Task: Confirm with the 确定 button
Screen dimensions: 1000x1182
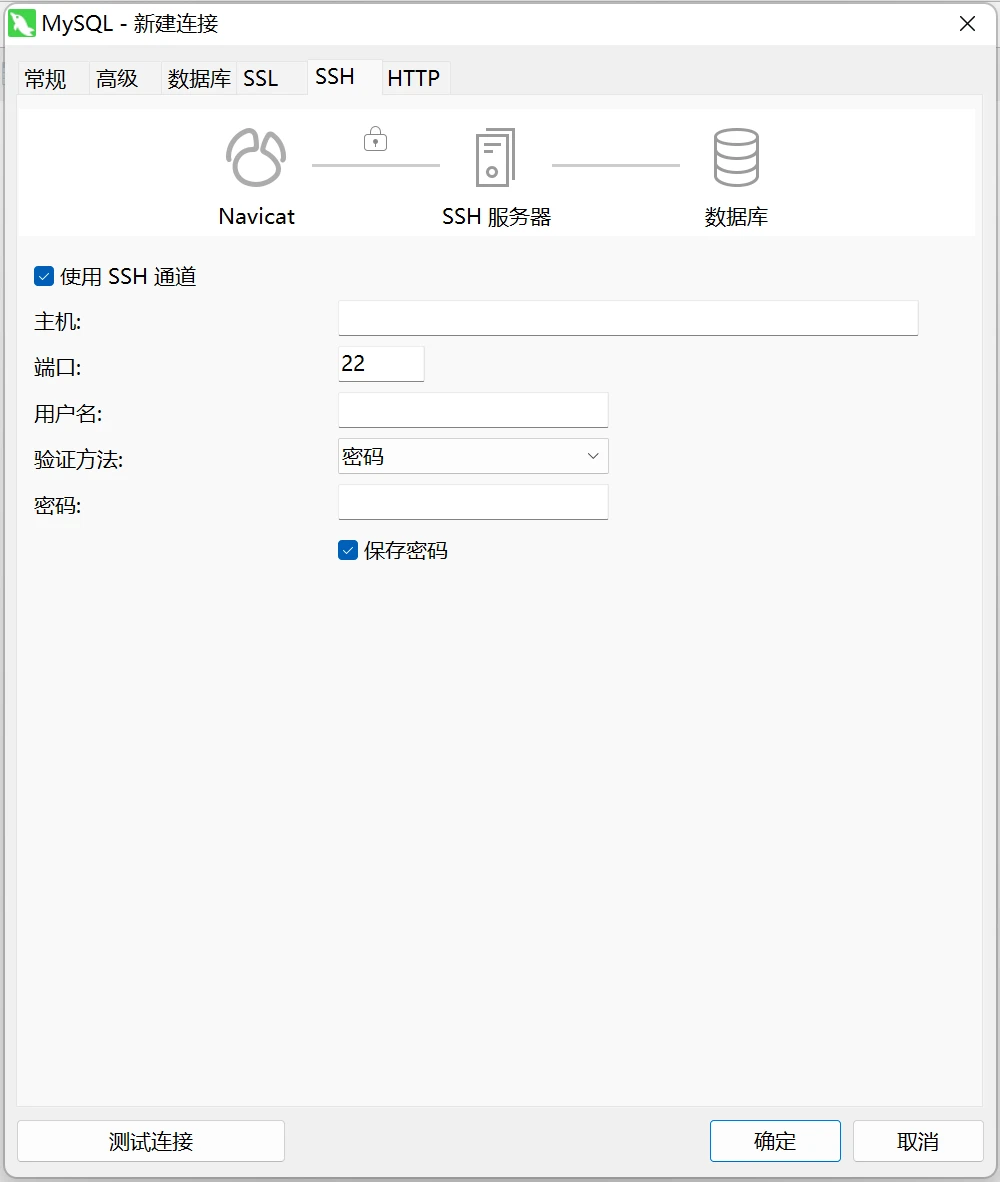Action: coord(775,1141)
